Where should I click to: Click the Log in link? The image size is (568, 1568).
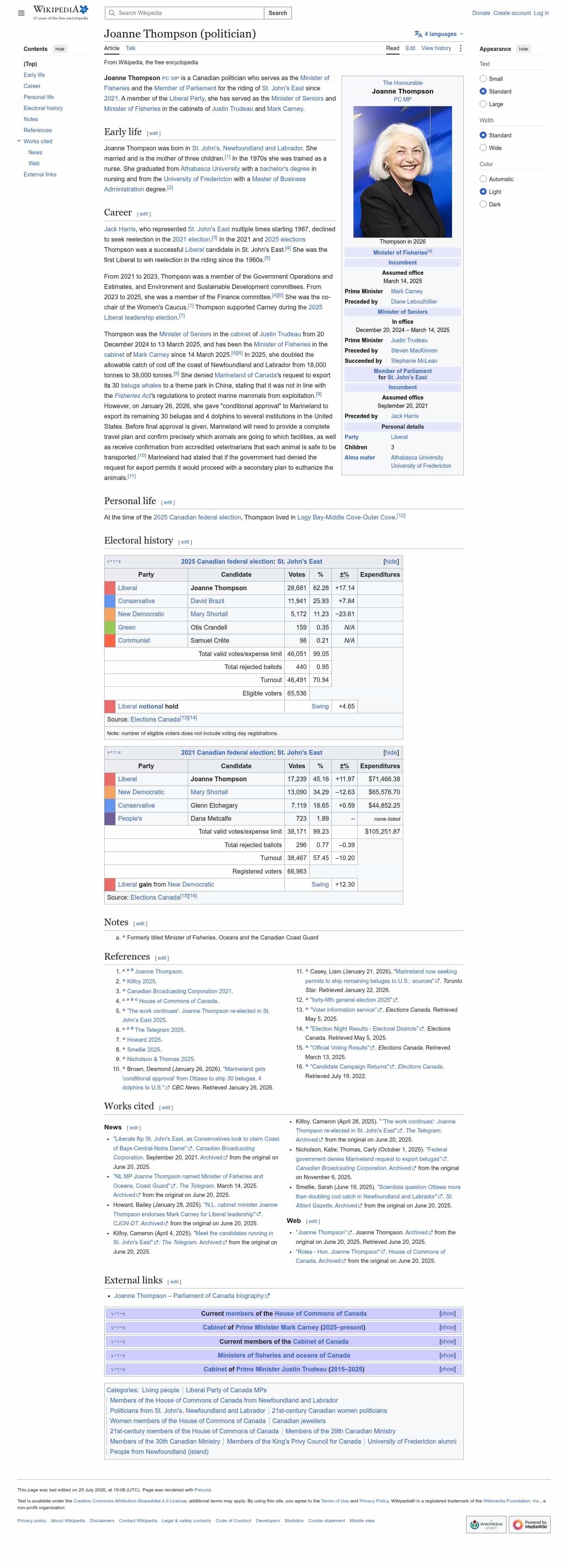(x=541, y=13)
